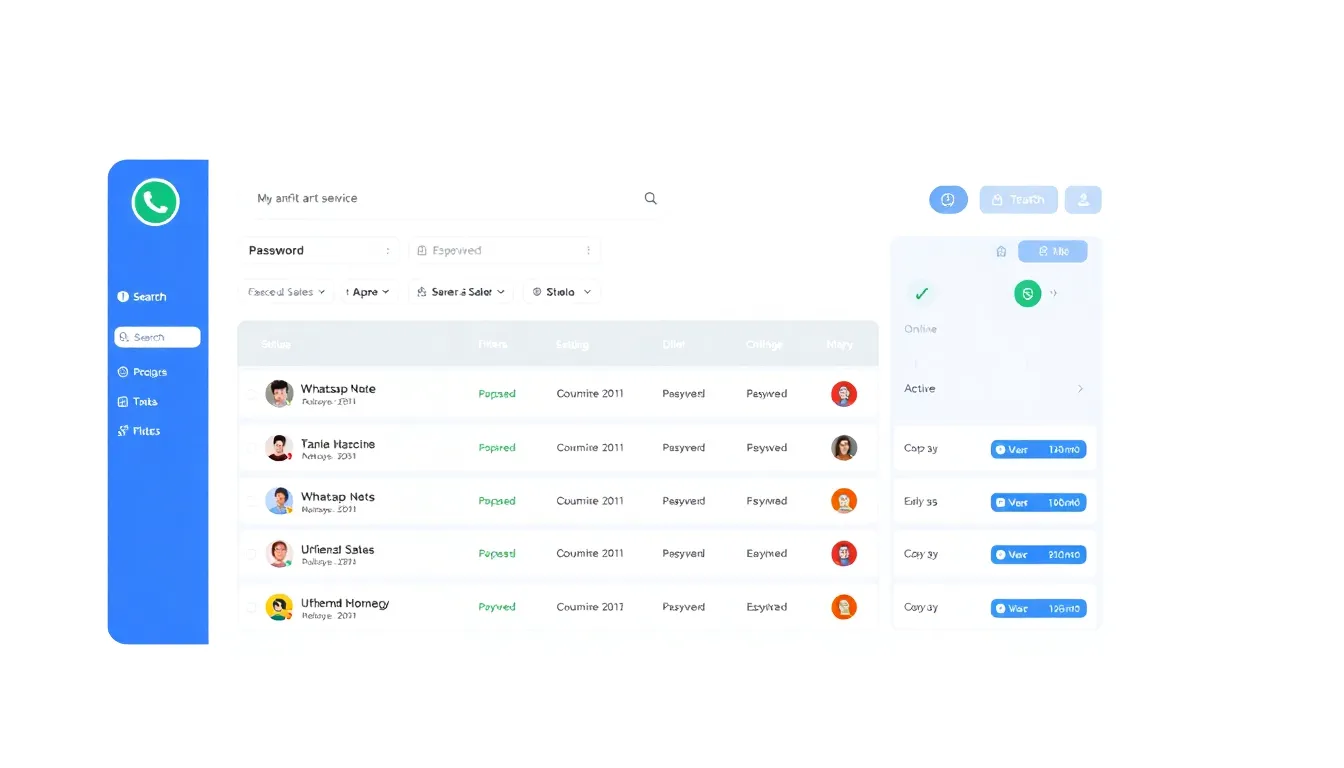
Task: Click the green phone logo in the sidebar
Action: [155, 202]
